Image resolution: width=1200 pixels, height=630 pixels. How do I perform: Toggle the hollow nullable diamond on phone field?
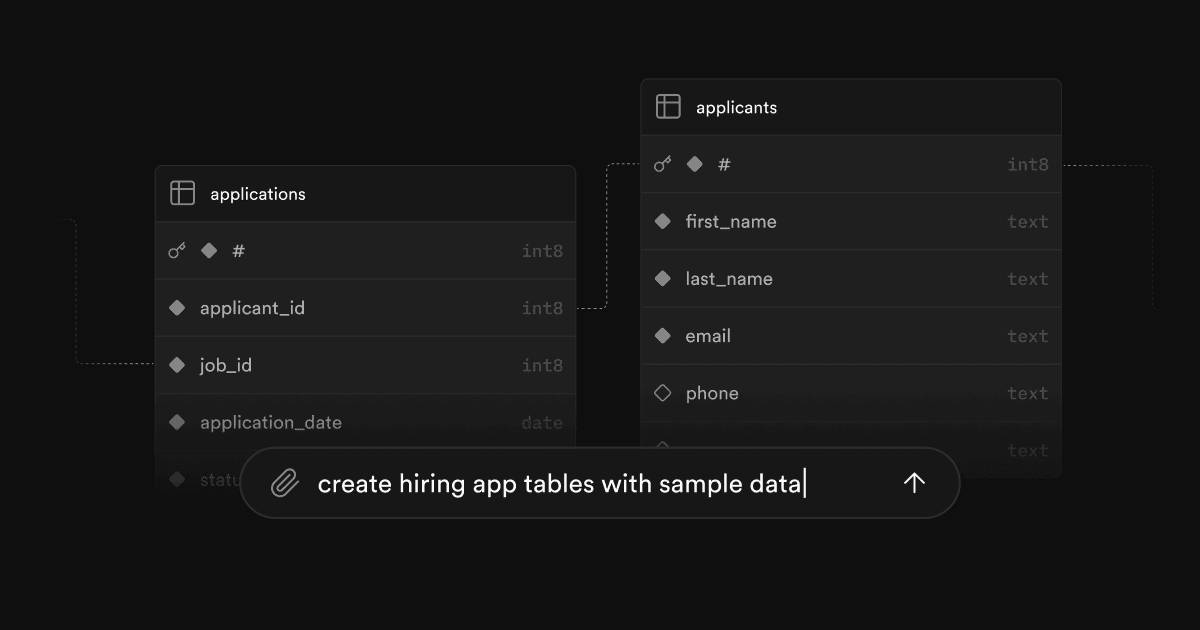[662, 393]
